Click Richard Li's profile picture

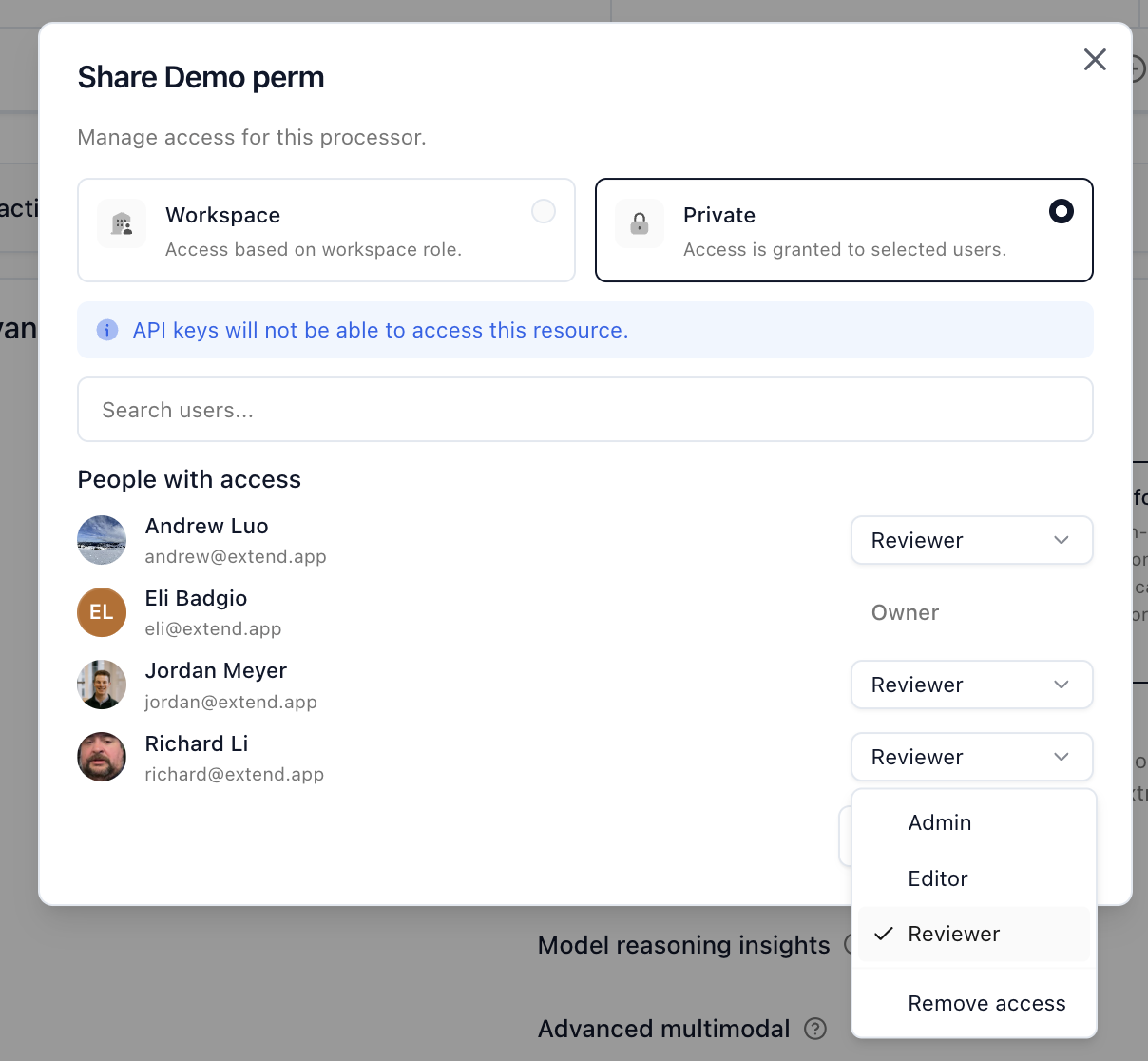tap(102, 757)
